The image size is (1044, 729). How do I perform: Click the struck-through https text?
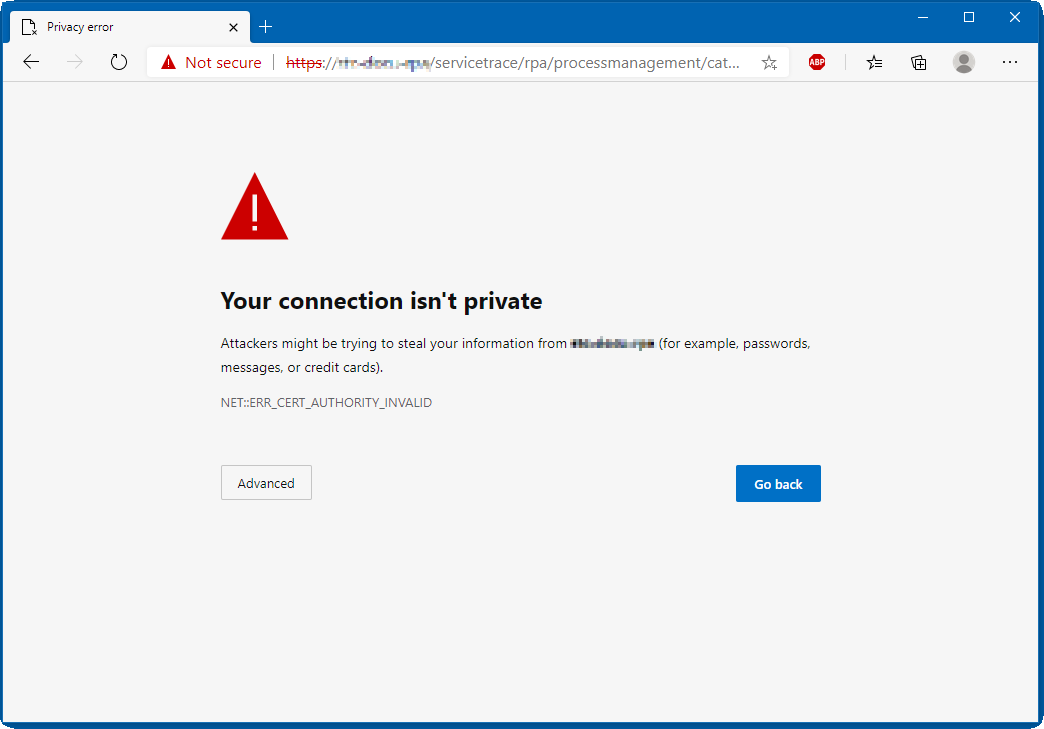pyautogui.click(x=305, y=61)
